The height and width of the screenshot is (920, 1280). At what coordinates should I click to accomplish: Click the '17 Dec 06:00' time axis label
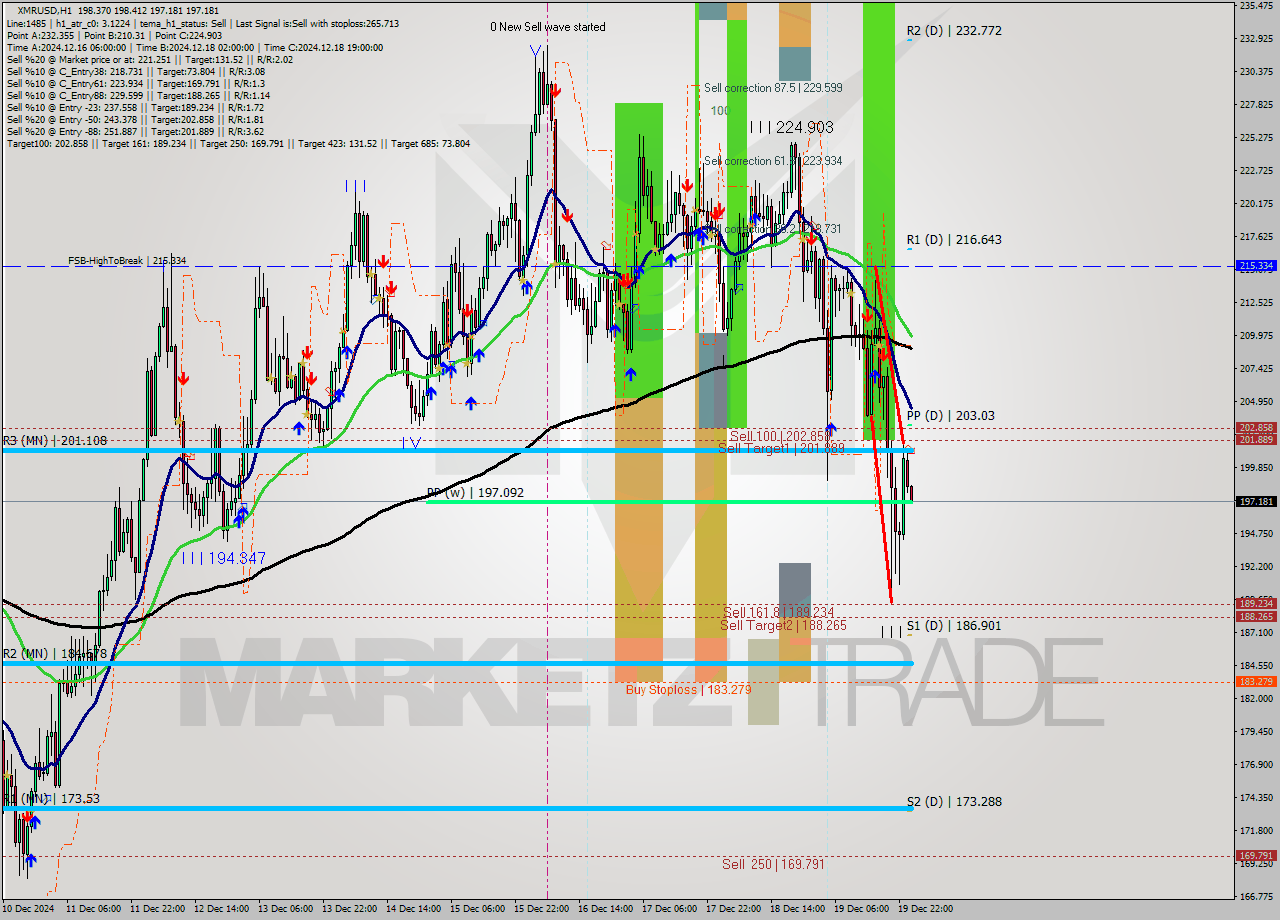(x=670, y=909)
